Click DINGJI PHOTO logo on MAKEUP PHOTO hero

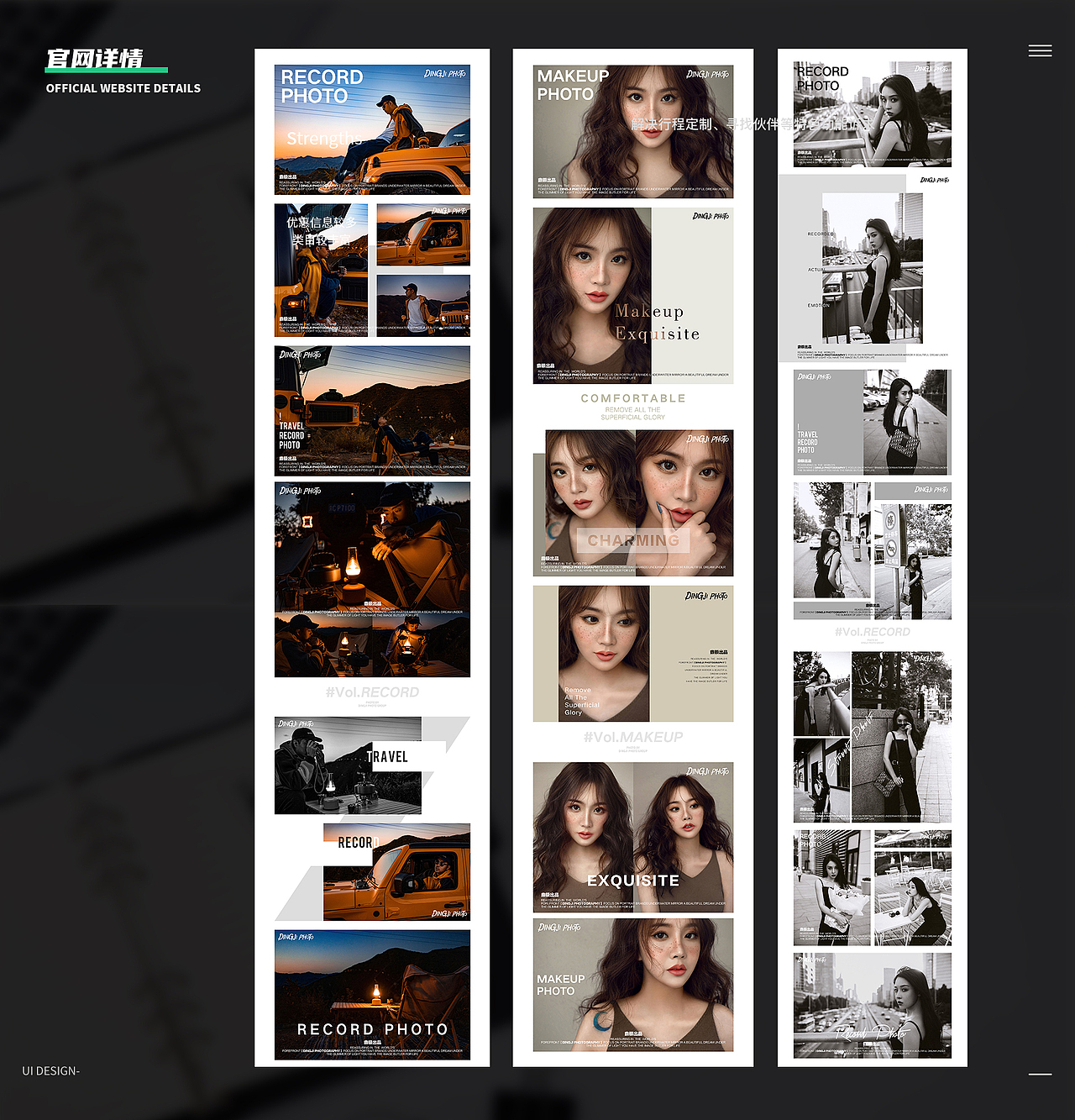tap(707, 74)
